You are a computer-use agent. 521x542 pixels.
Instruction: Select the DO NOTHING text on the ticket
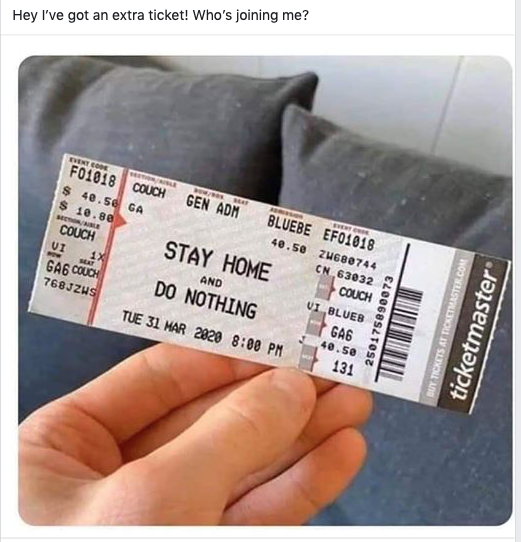point(205,300)
